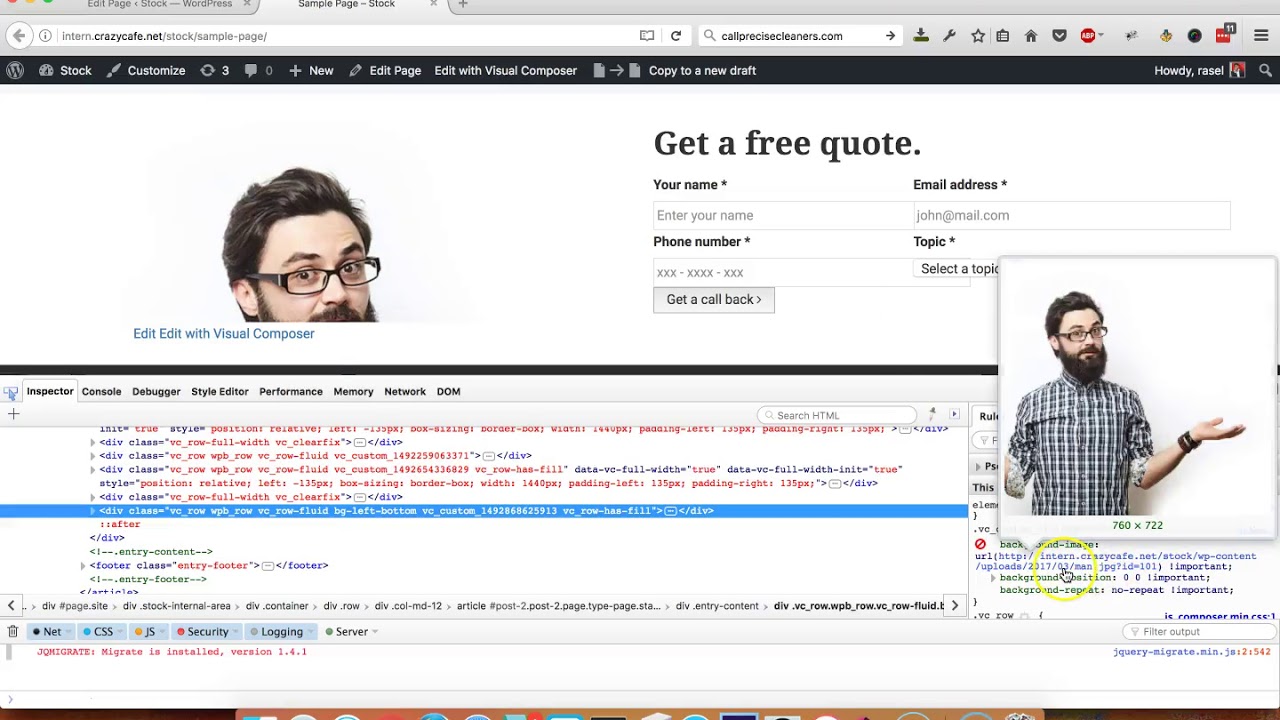Expand the footer entry-footer node
Screen dimensions: 1280x720
(x=83, y=566)
